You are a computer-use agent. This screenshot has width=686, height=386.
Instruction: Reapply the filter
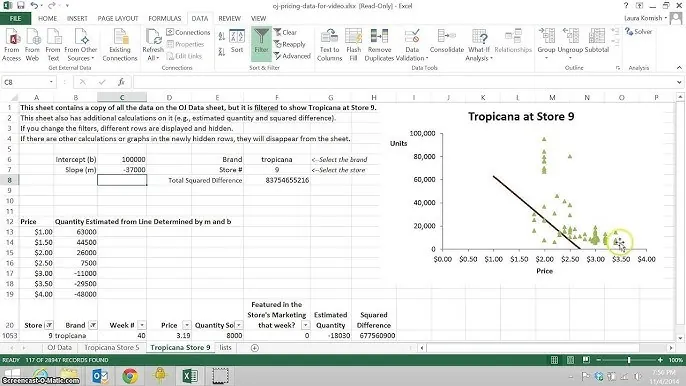tap(289, 44)
